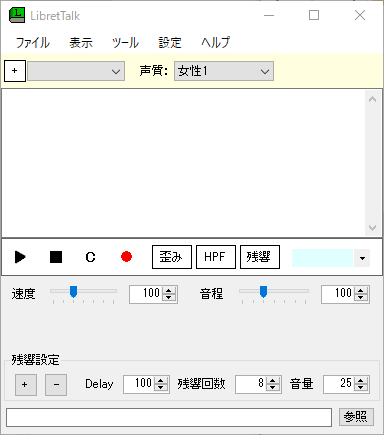Click the text area scroll down arrow
The height and width of the screenshot is (435, 384).
pyautogui.click(x=373, y=228)
